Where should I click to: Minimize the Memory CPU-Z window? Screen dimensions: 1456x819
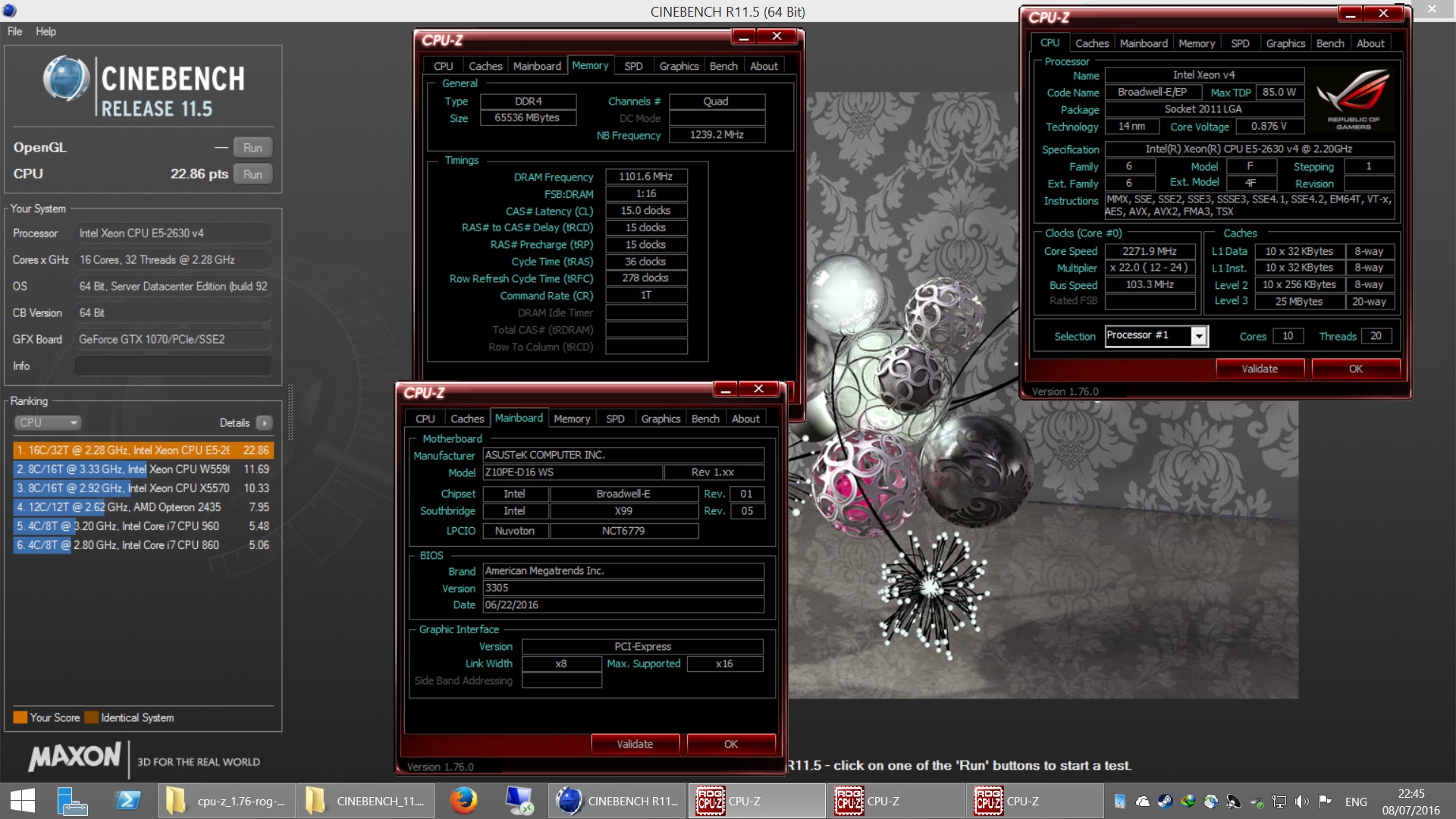(x=744, y=36)
